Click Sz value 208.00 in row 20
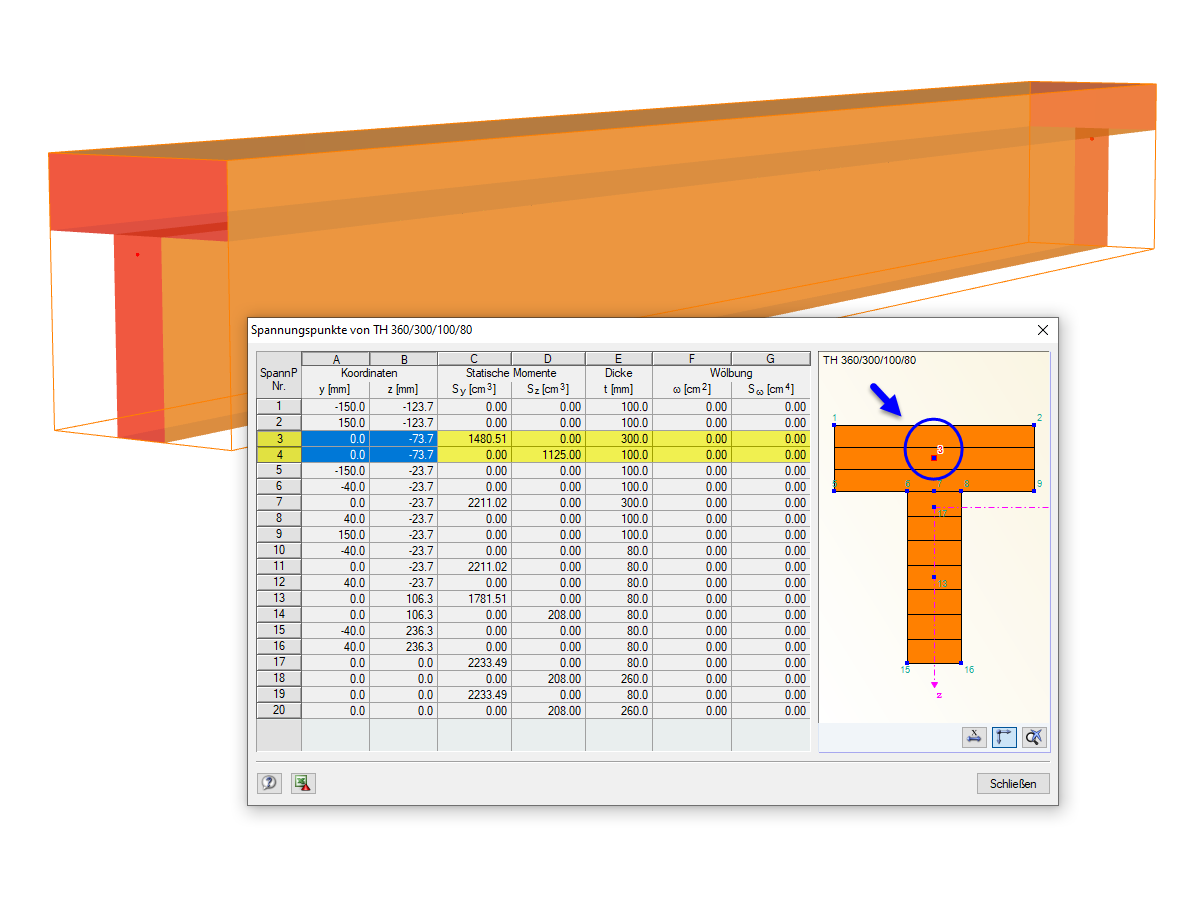Screen dimensions: 1200x900 (x=548, y=711)
